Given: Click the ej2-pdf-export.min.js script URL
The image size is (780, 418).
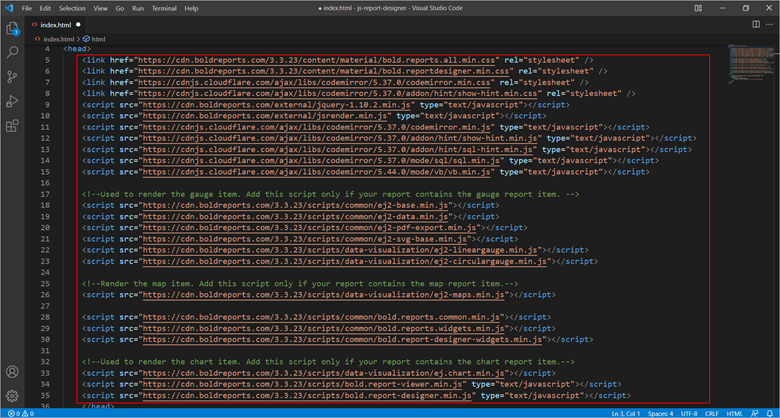Looking at the screenshot, I should pos(309,228).
